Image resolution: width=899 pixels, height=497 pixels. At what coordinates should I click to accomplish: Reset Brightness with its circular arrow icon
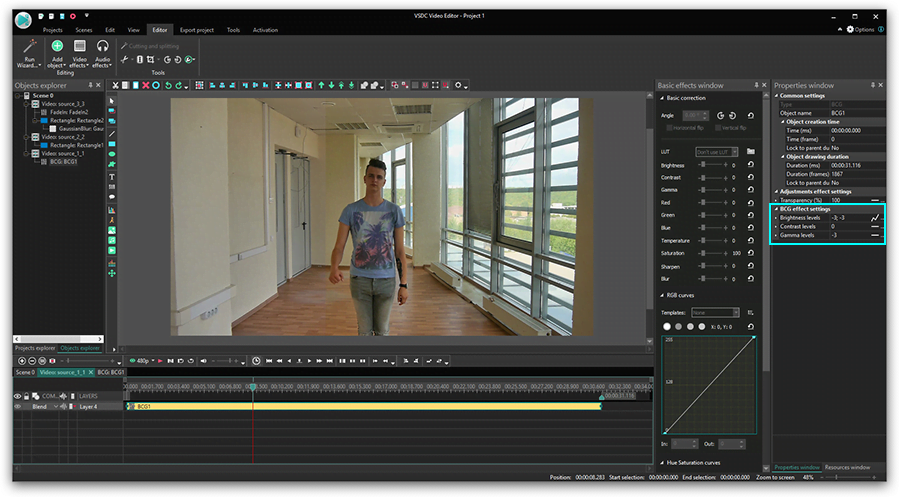coord(751,165)
